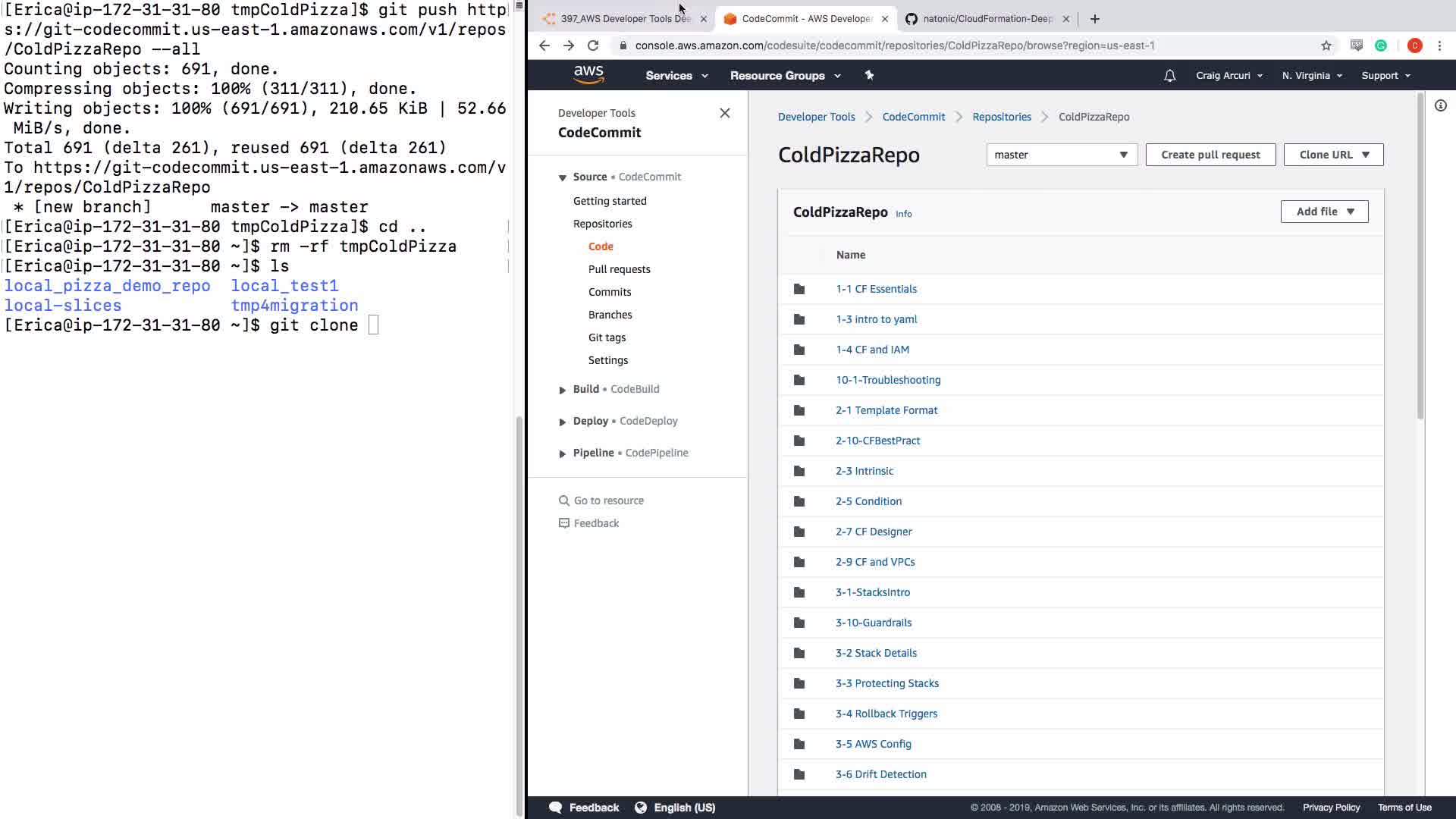Click the AWS logo home icon
This screenshot has width=1456, height=819.
[588, 74]
